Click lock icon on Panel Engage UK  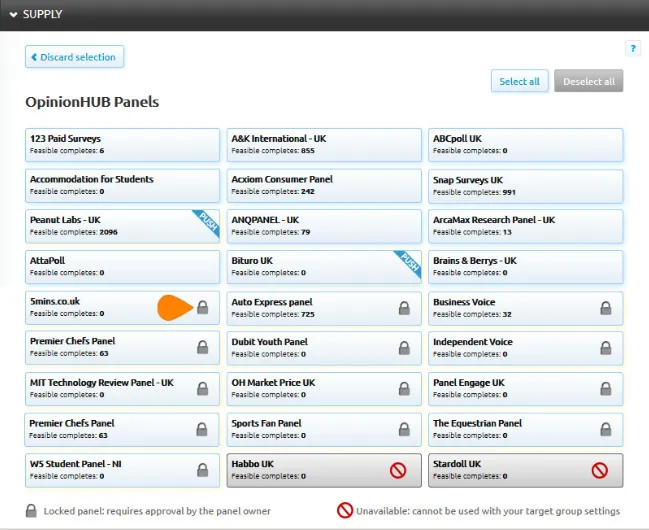click(606, 388)
